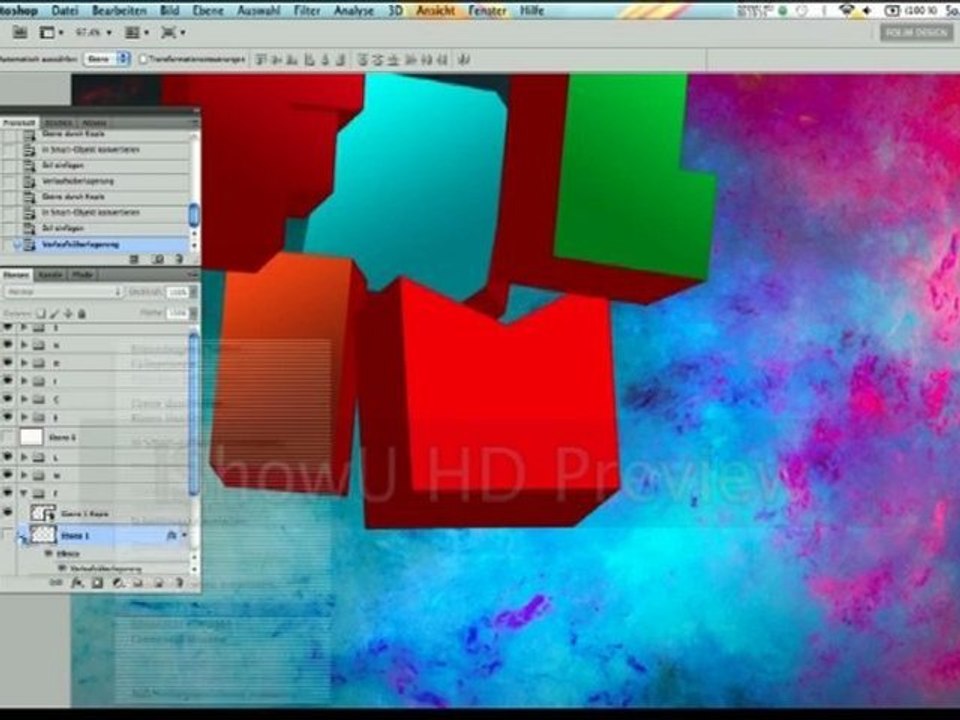Toggle Verlaufsüberlagerung effect visibility in Ebenen panel
The height and width of the screenshot is (720, 960).
coord(61,568)
